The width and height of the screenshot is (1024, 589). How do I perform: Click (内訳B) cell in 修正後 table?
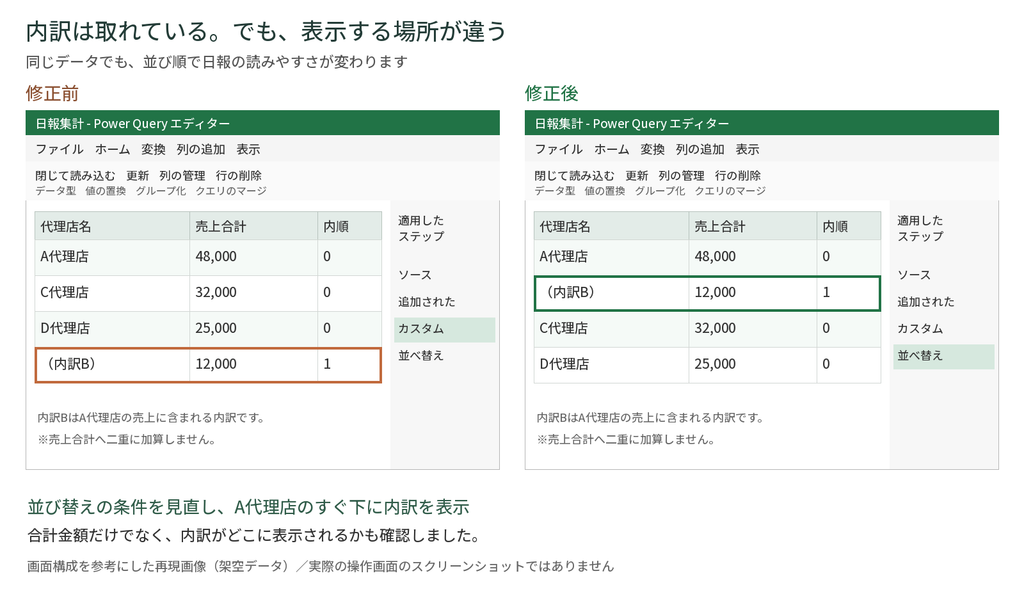(611, 293)
